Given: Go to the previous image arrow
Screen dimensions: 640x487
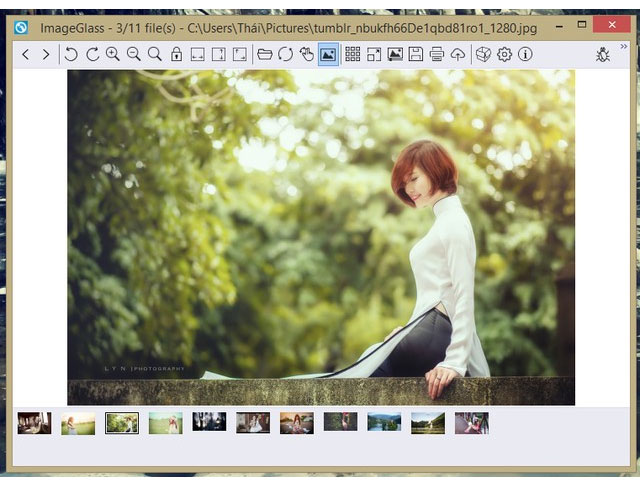Looking at the screenshot, I should point(26,54).
